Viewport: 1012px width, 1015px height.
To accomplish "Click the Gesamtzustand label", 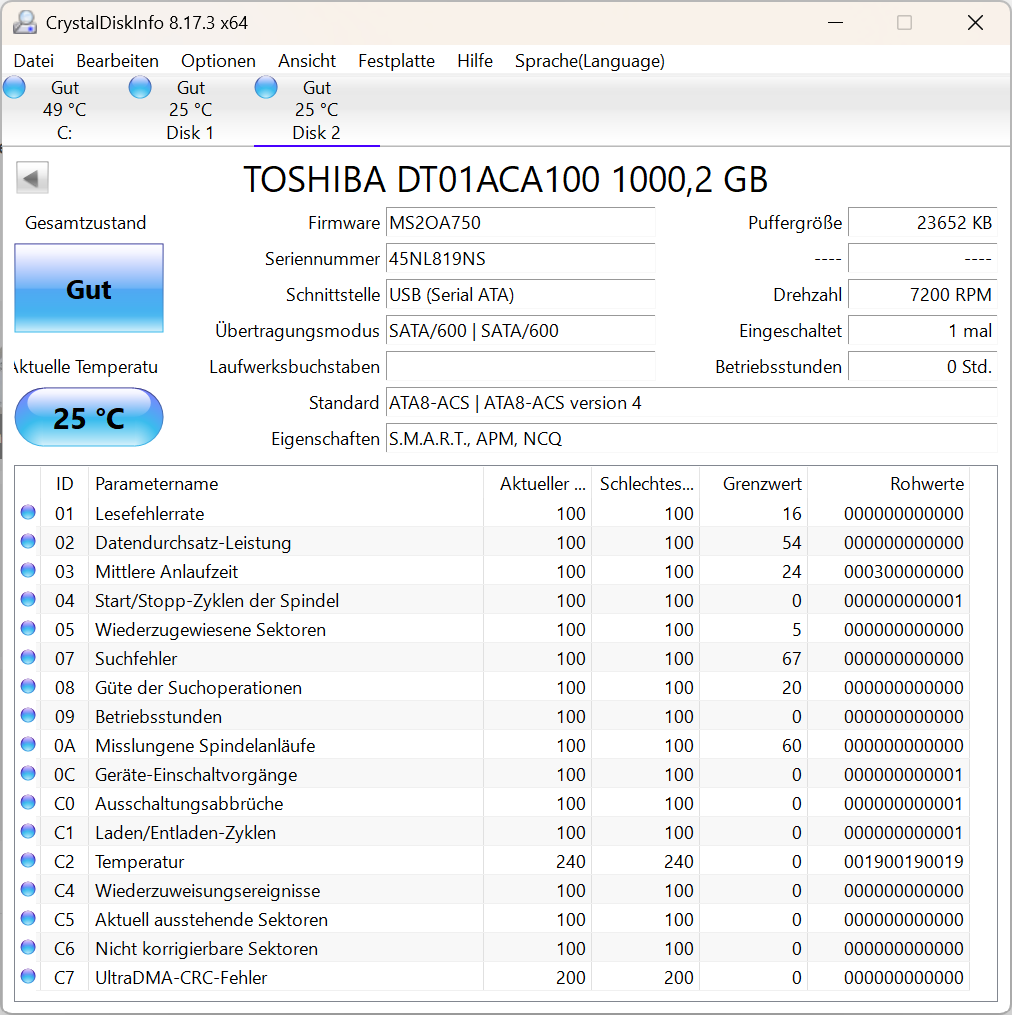I will tap(85, 223).
